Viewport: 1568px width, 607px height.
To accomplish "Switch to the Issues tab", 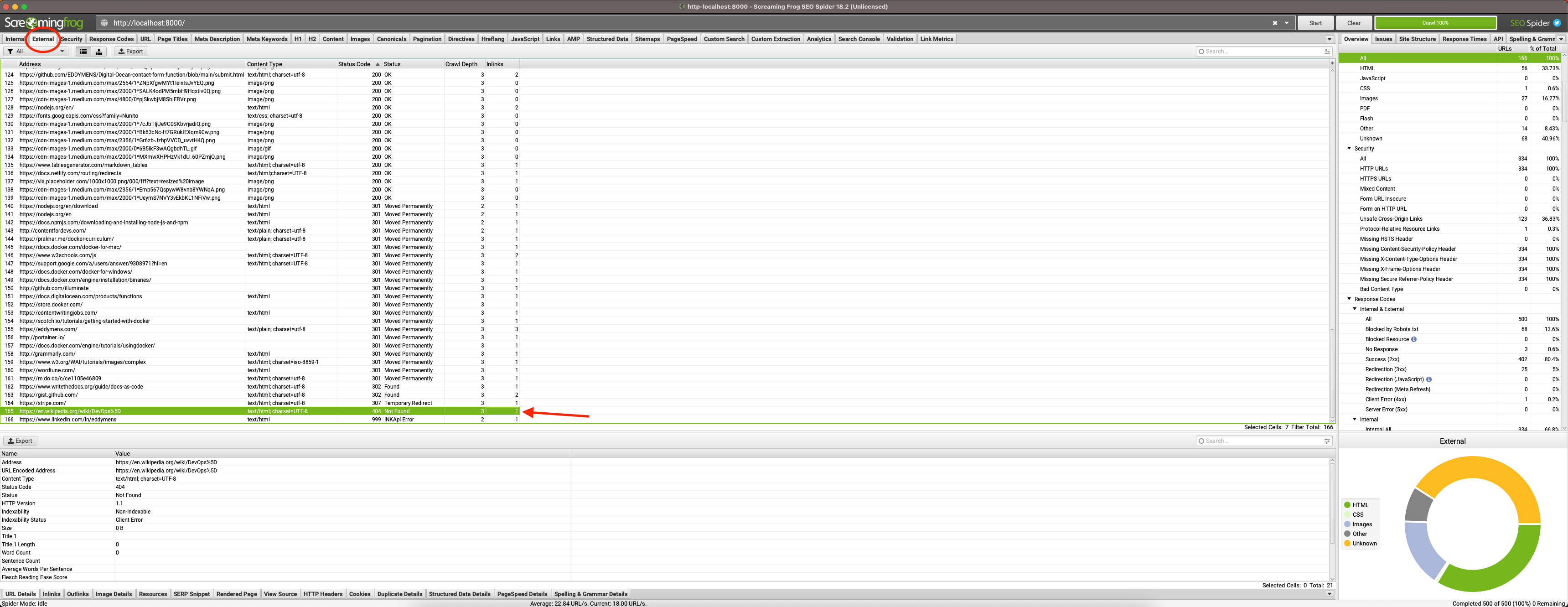I will coord(1383,39).
